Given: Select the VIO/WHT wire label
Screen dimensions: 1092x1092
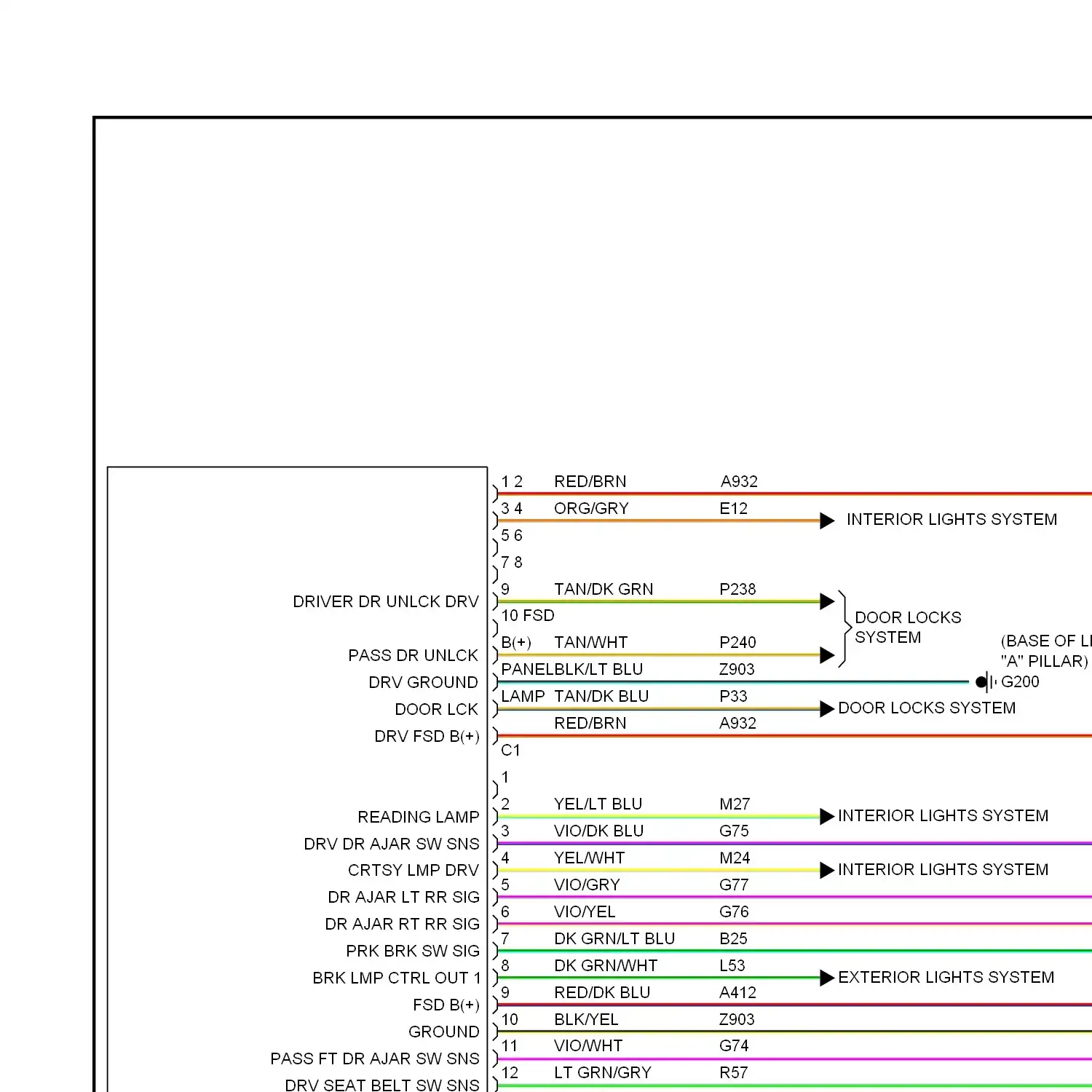Looking at the screenshot, I should point(588,1045).
